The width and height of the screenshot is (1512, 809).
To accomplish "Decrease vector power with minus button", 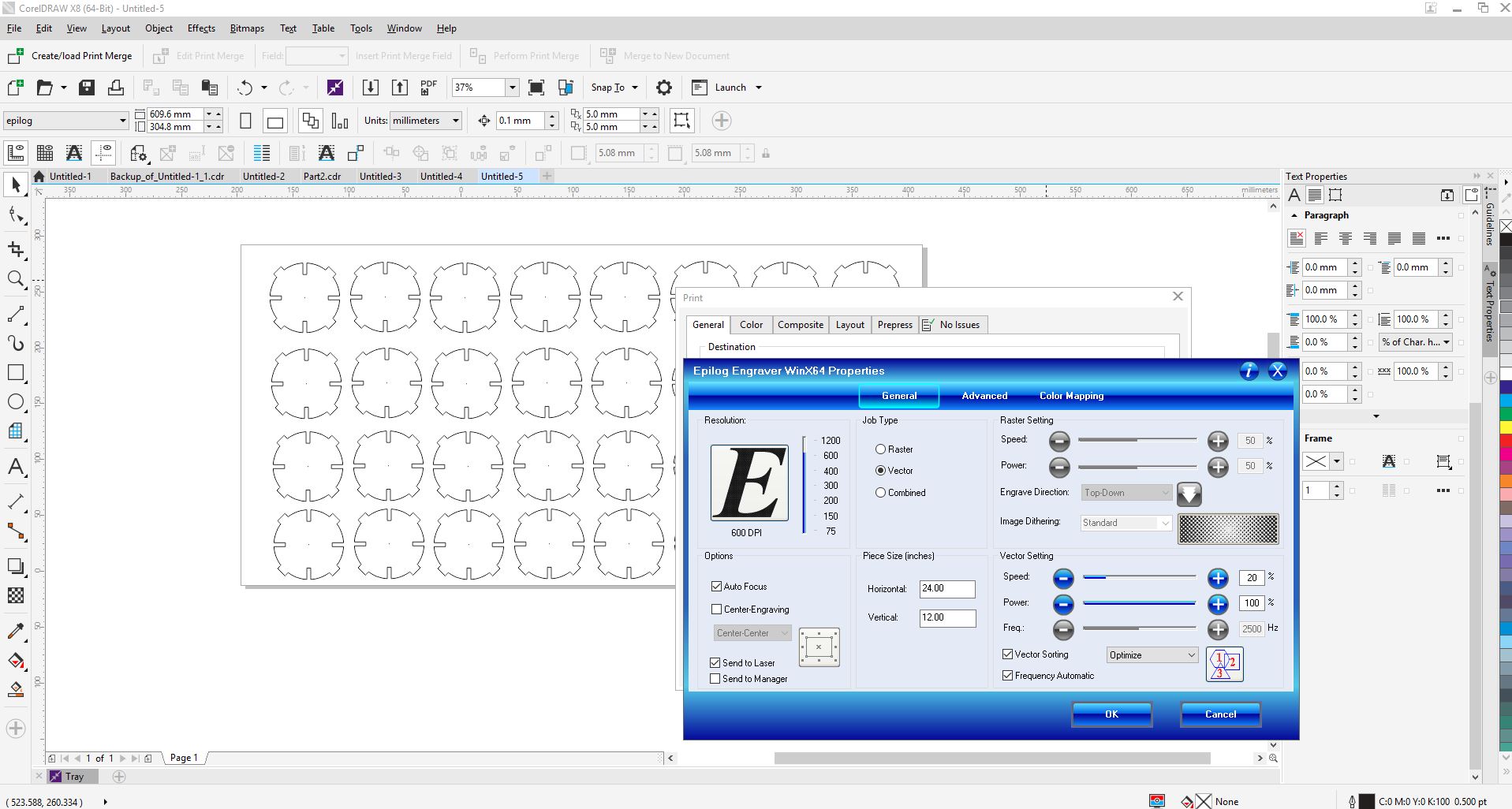I will (x=1063, y=604).
